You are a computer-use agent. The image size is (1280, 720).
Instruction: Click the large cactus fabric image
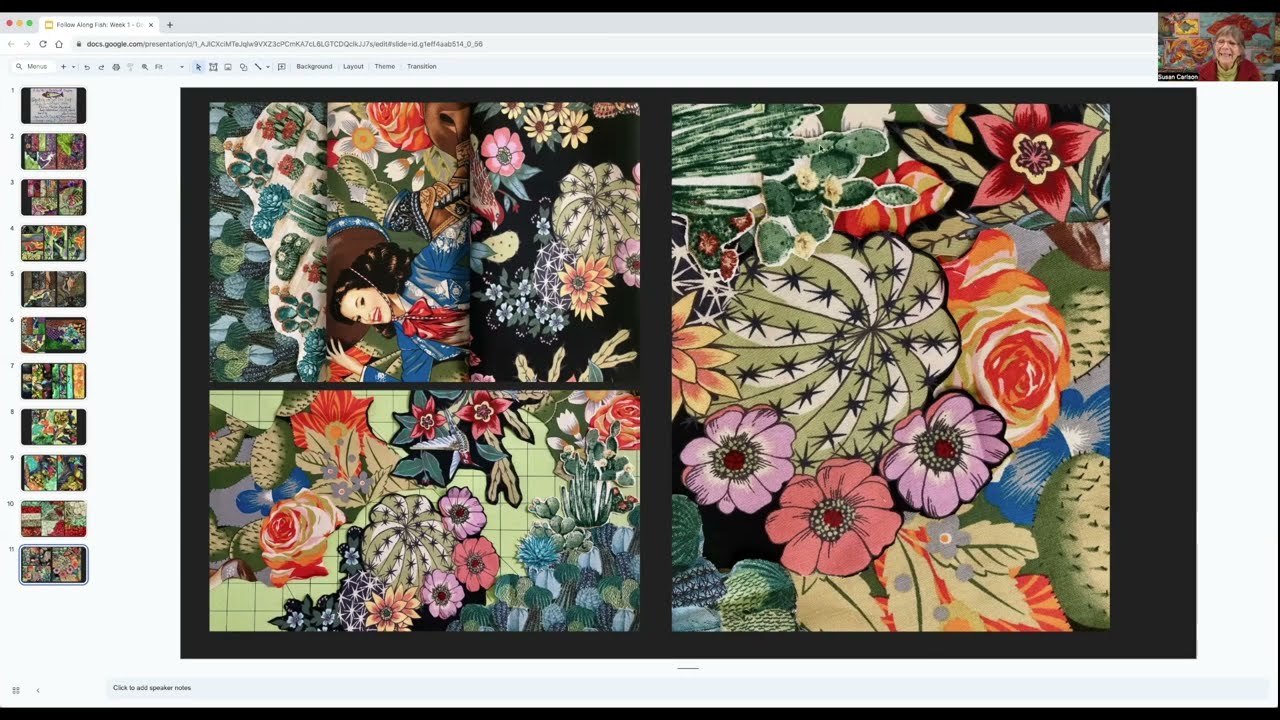click(890, 367)
